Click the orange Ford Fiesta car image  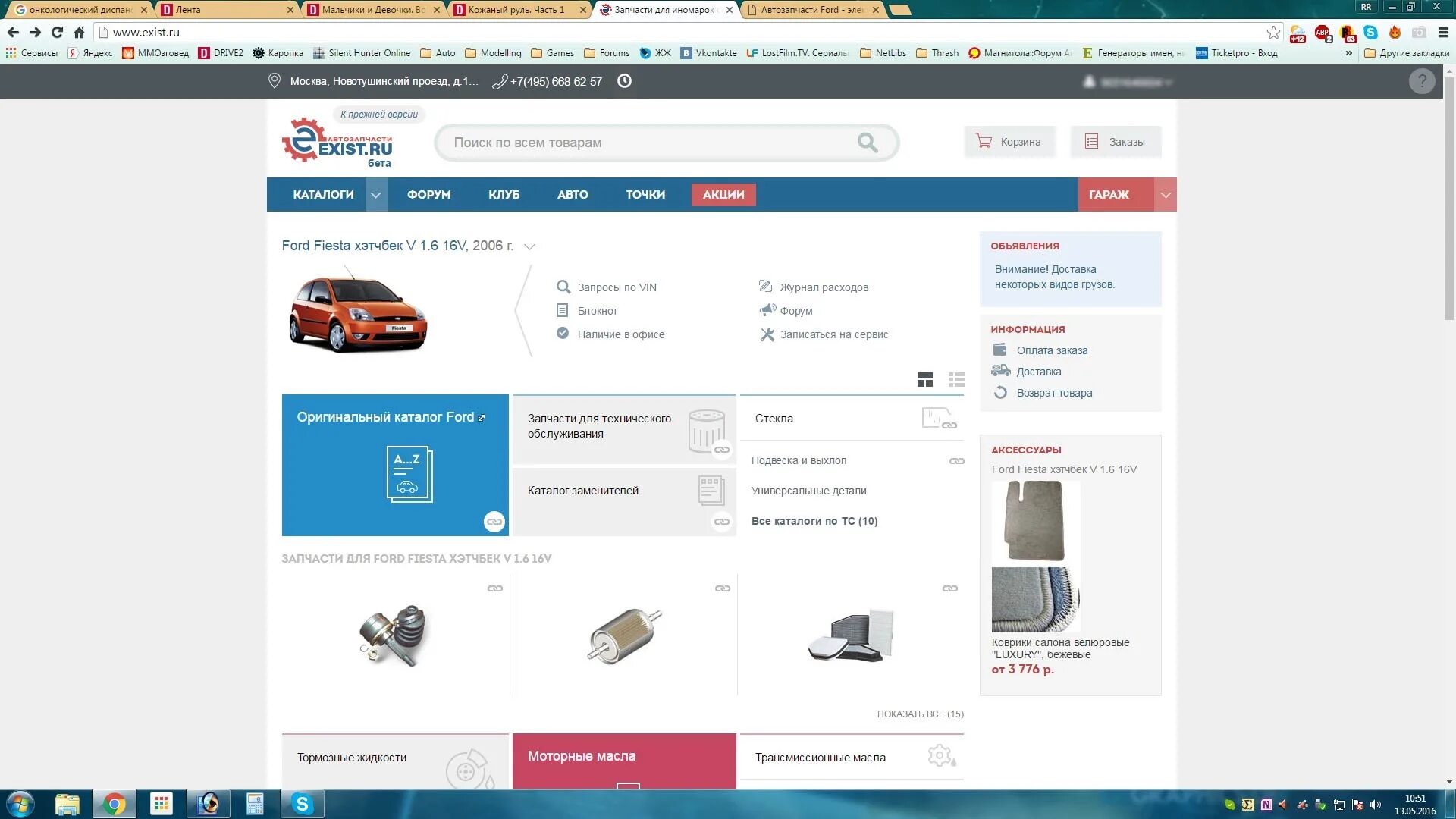[x=358, y=311]
